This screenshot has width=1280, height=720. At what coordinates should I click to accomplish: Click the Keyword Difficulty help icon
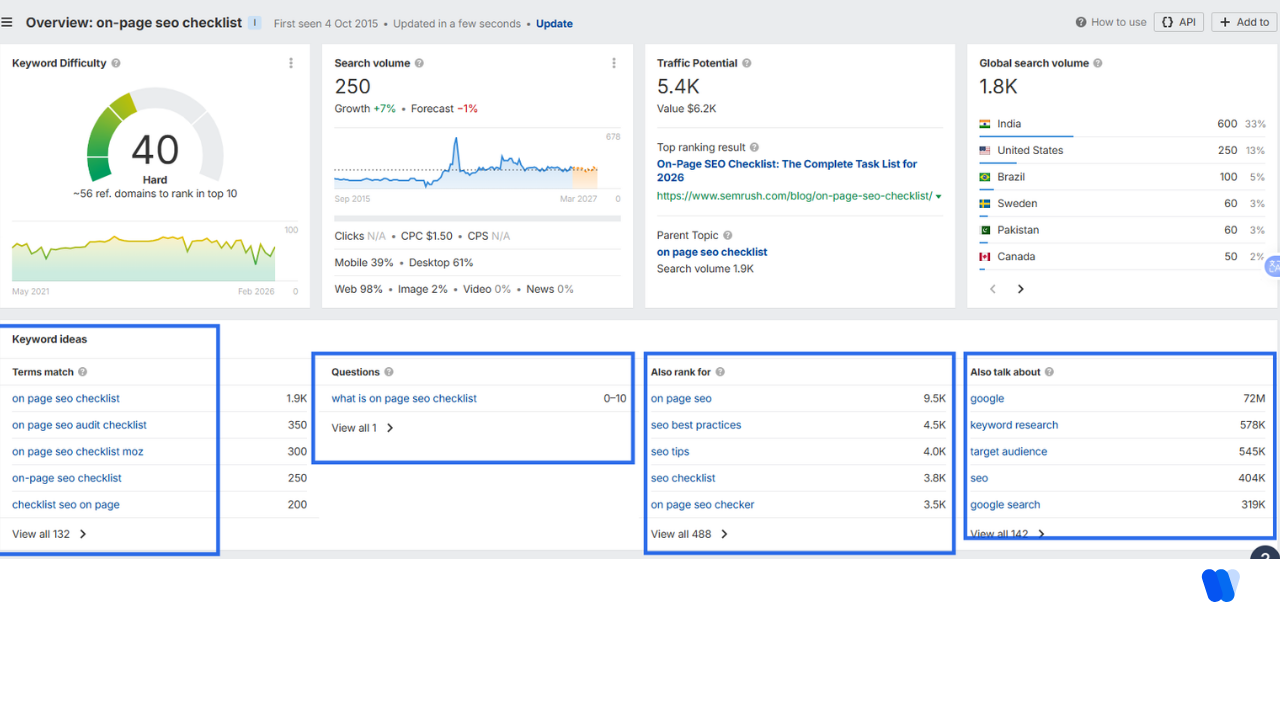coord(116,63)
